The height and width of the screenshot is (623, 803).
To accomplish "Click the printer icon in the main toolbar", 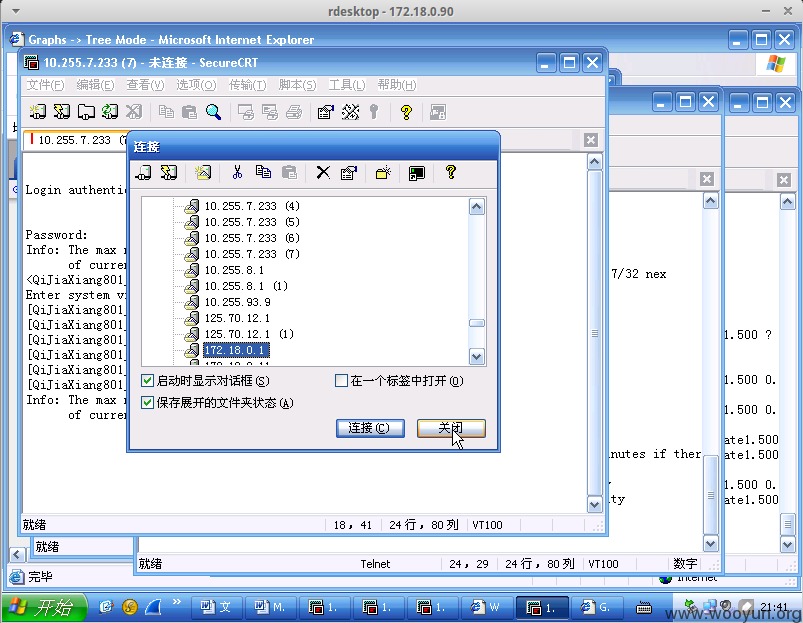I will [x=294, y=112].
